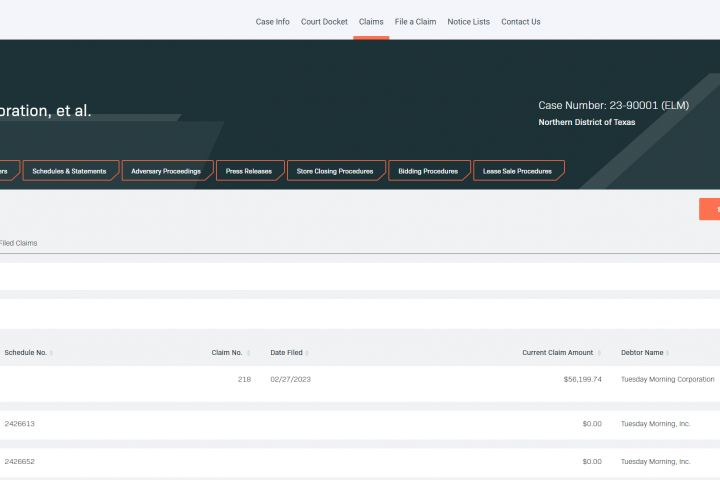
Task: Open Bidding Procedures
Action: [429, 171]
